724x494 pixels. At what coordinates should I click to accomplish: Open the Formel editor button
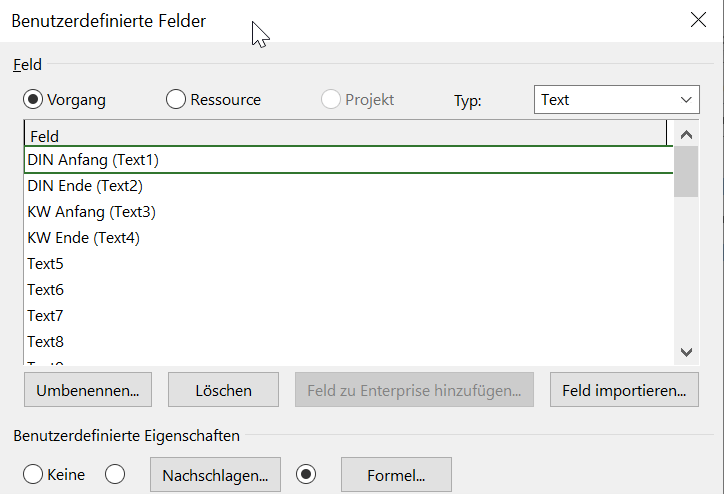tap(396, 475)
